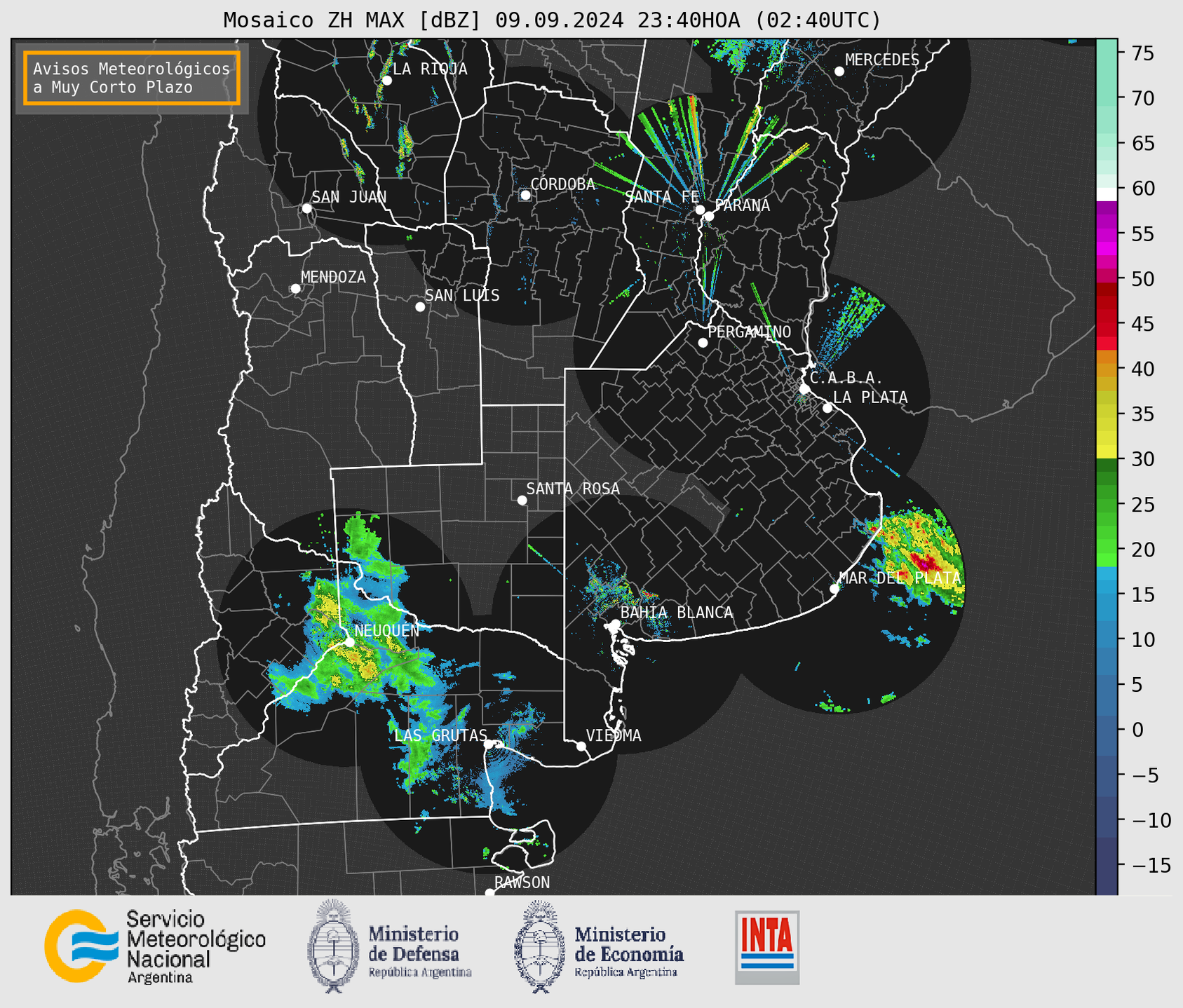
Task: Click the Neuquén city marker dot
Action: [349, 642]
